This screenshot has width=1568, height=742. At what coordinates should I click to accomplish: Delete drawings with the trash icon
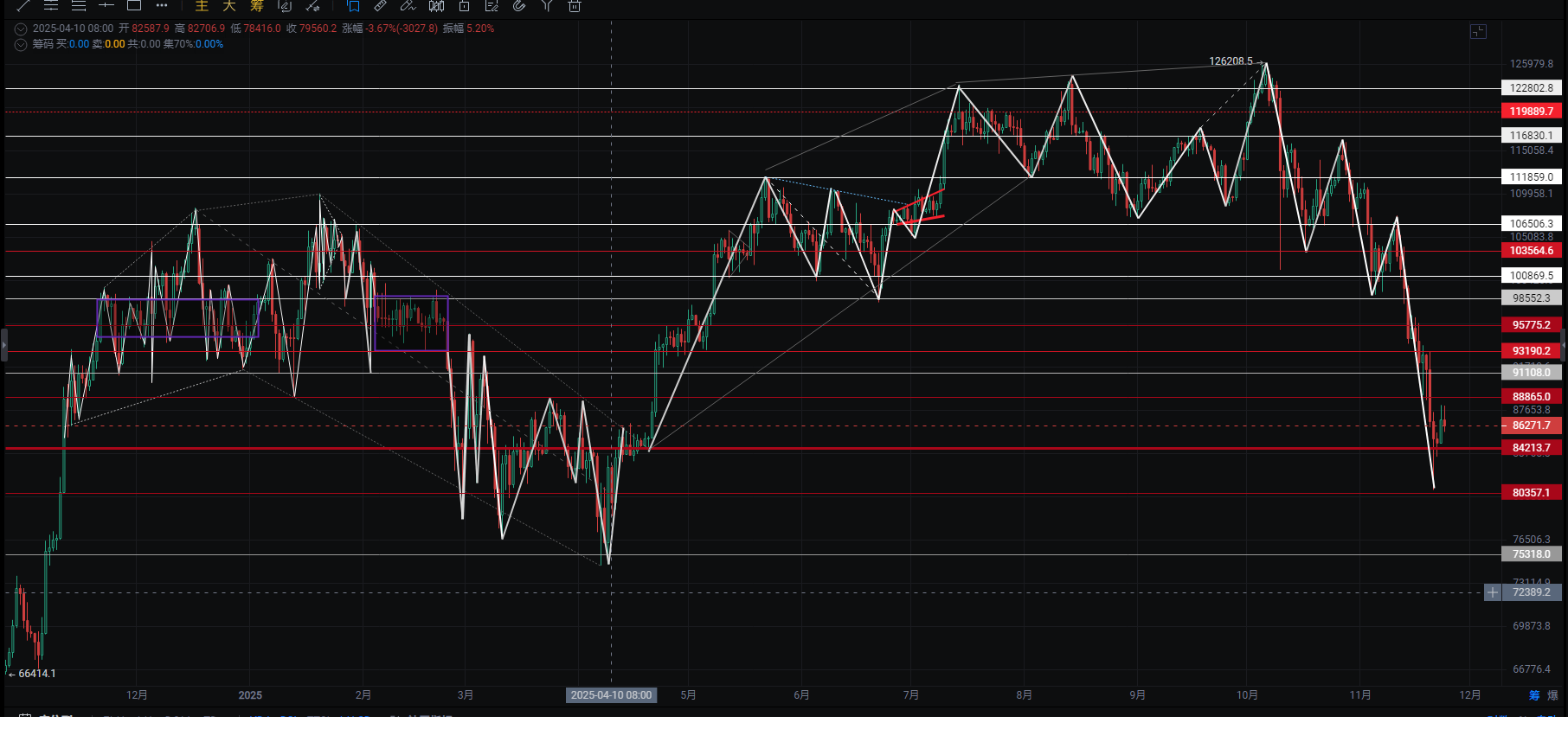(x=574, y=6)
